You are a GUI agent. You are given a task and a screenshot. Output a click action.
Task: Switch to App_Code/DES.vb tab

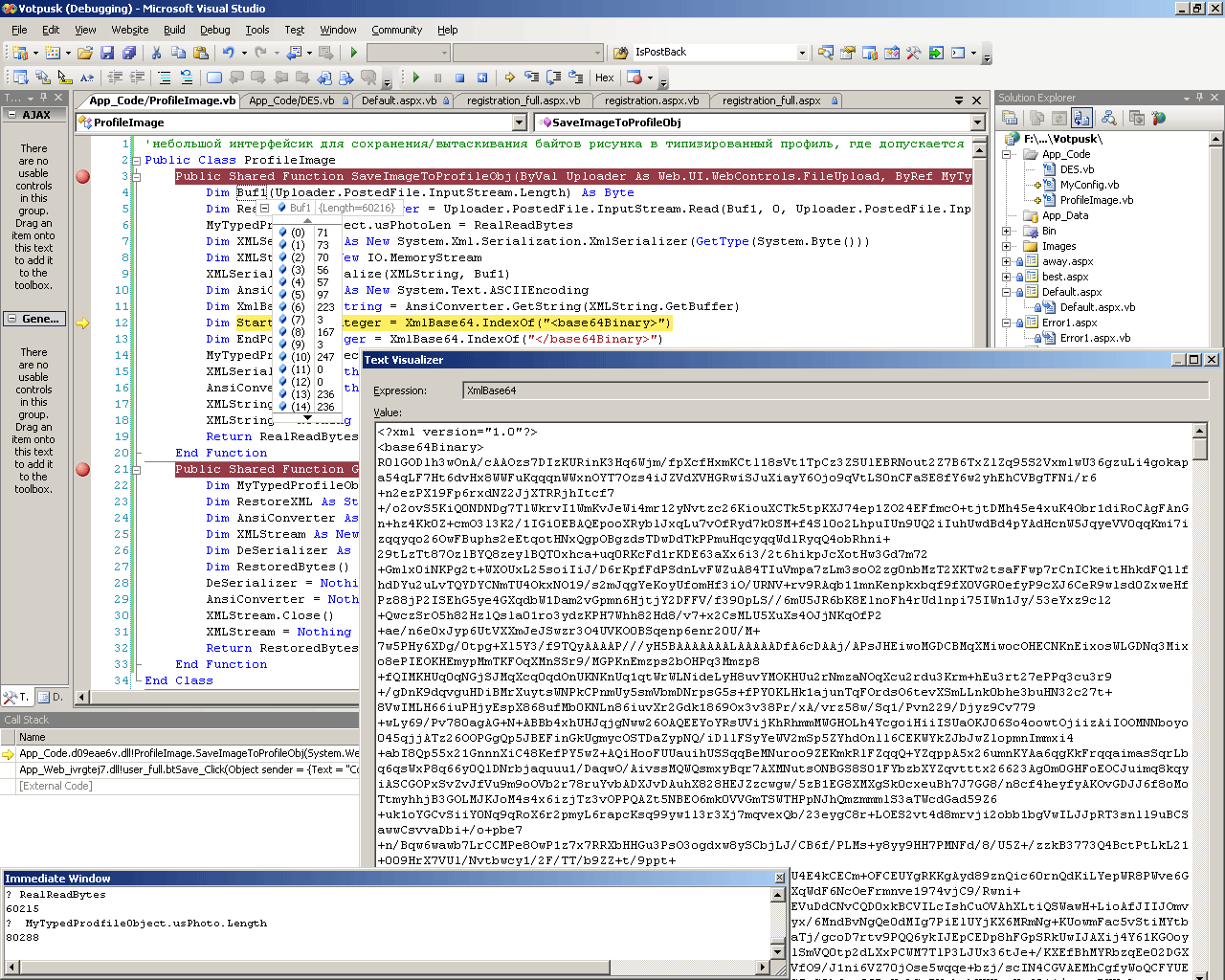297,100
